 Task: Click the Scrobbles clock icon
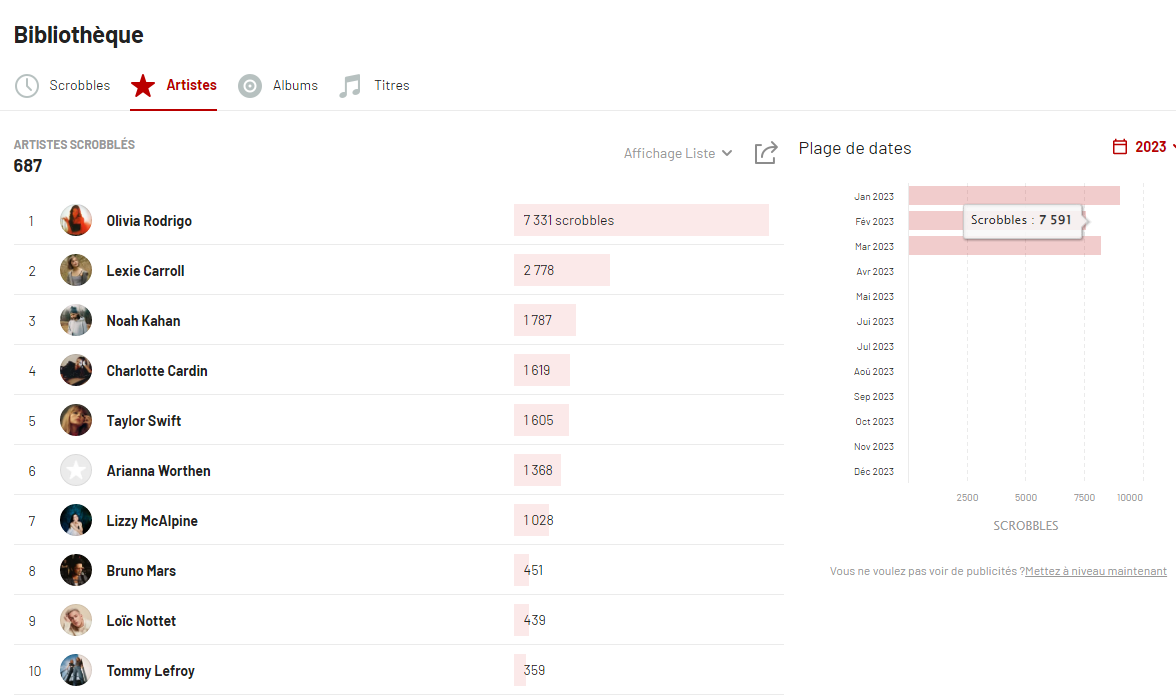[x=27, y=86]
